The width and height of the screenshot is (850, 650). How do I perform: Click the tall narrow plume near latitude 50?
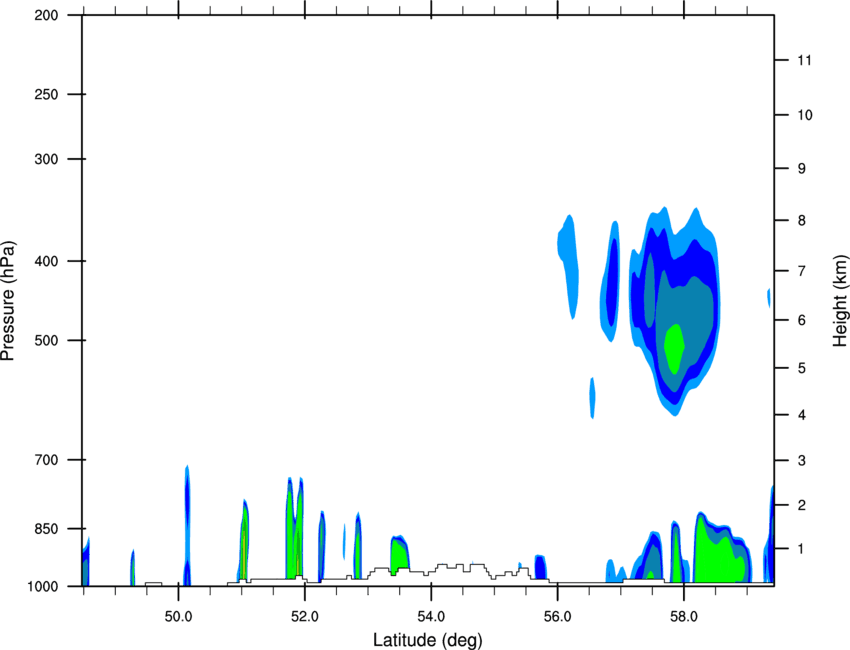click(x=187, y=525)
